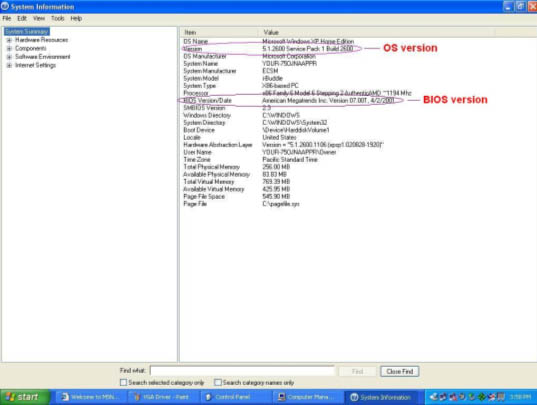537x405 pixels.
Task: Click the Item column header
Action: [x=219, y=33]
